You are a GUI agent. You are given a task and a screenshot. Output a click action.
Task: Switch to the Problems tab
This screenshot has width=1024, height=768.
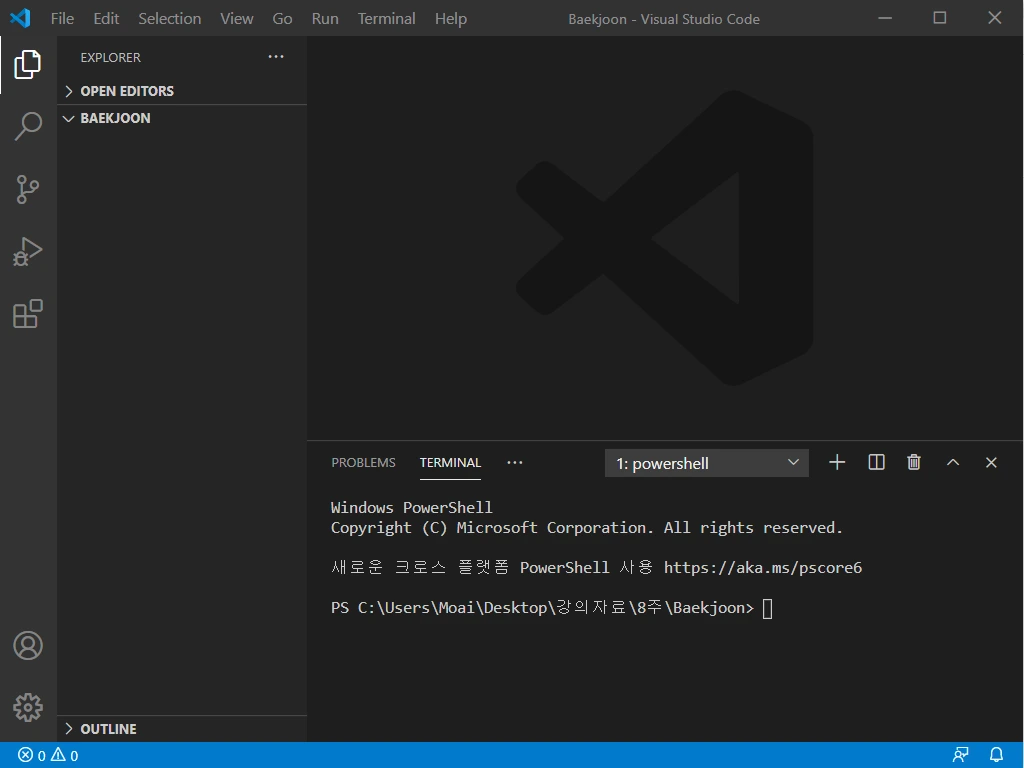pos(363,462)
